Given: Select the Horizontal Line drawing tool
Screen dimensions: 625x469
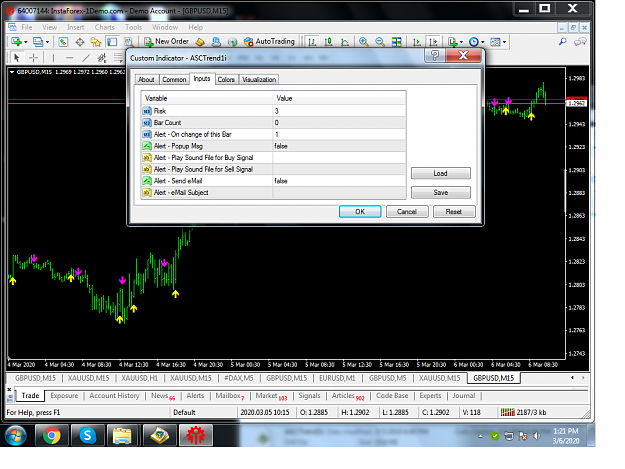Looking at the screenshot, I should coord(70,58).
